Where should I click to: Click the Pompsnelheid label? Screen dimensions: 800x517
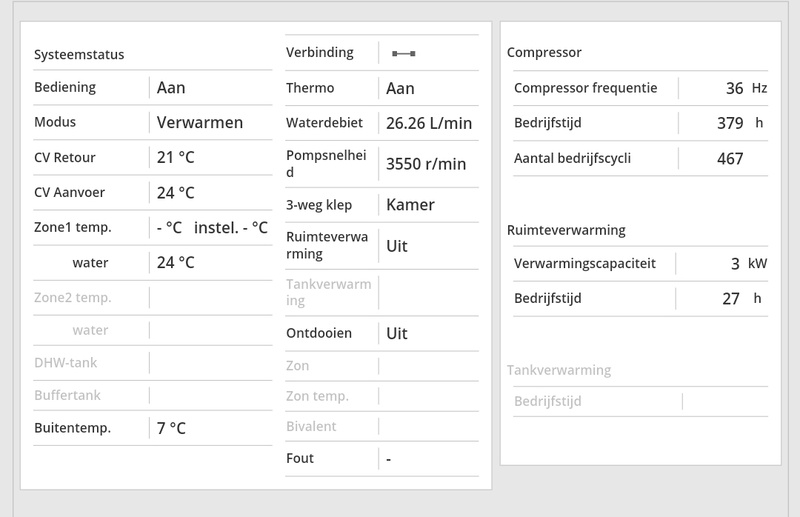327,164
